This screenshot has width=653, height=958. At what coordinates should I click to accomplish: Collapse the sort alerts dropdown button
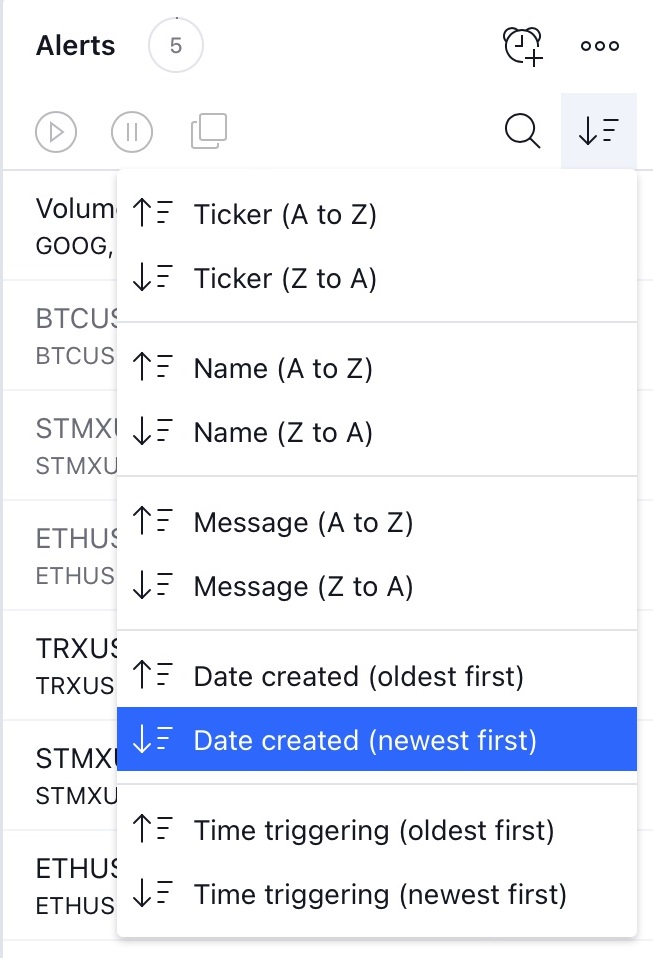(x=599, y=131)
